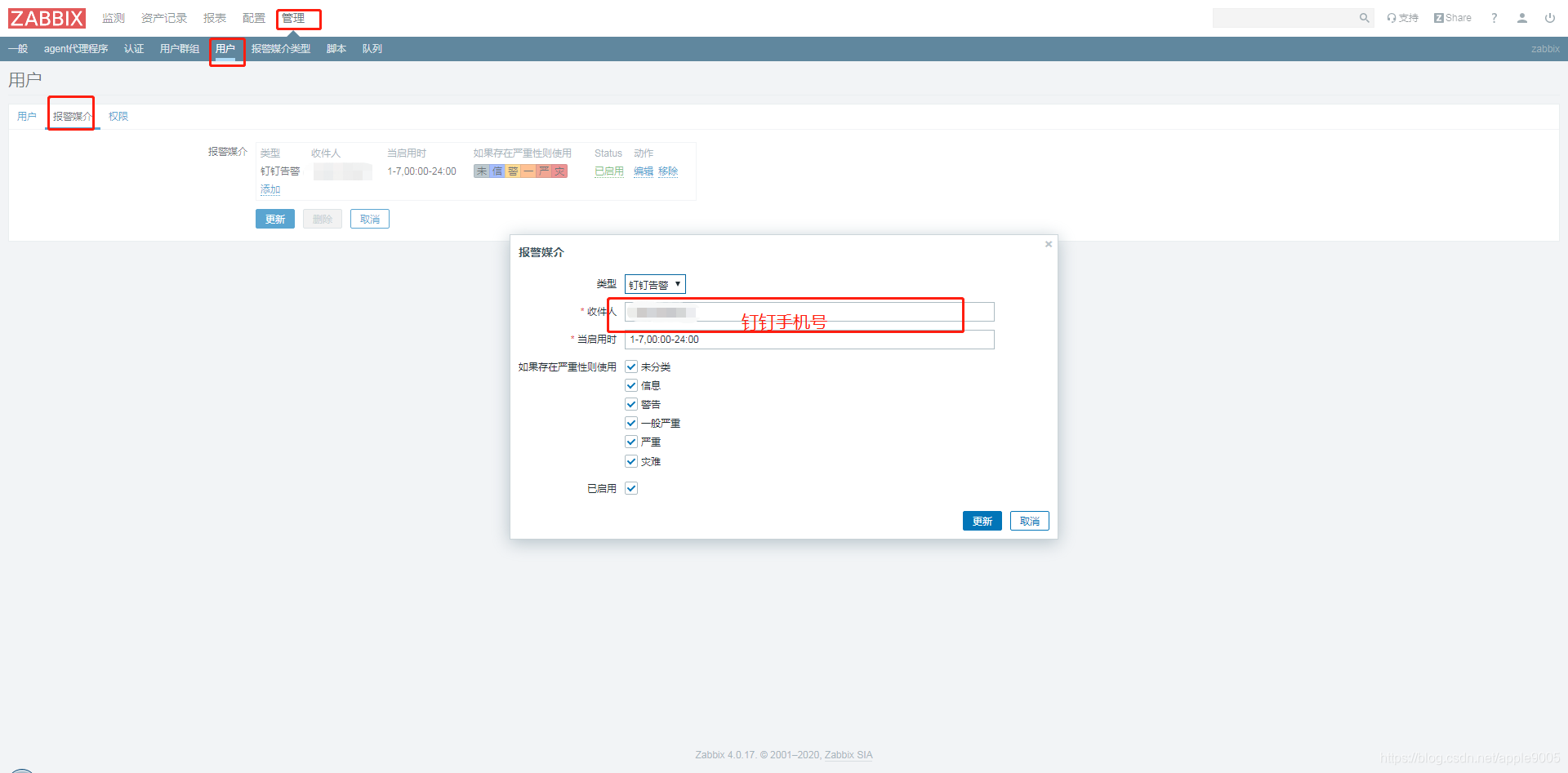Viewport: 1568px width, 773px height.
Task: Go to 脚本 submenu
Action: 336,49
